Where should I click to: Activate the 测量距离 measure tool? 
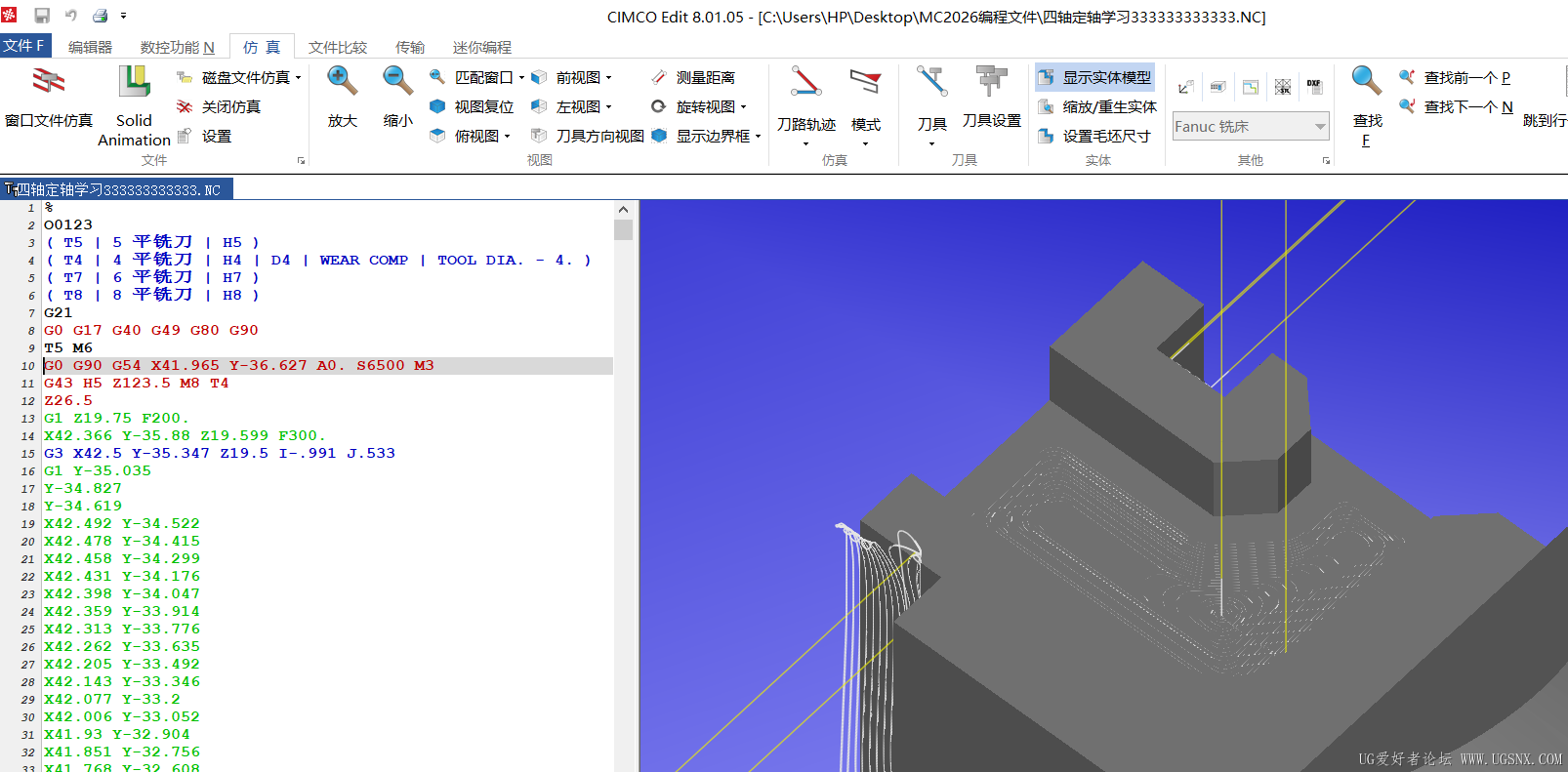(x=693, y=77)
